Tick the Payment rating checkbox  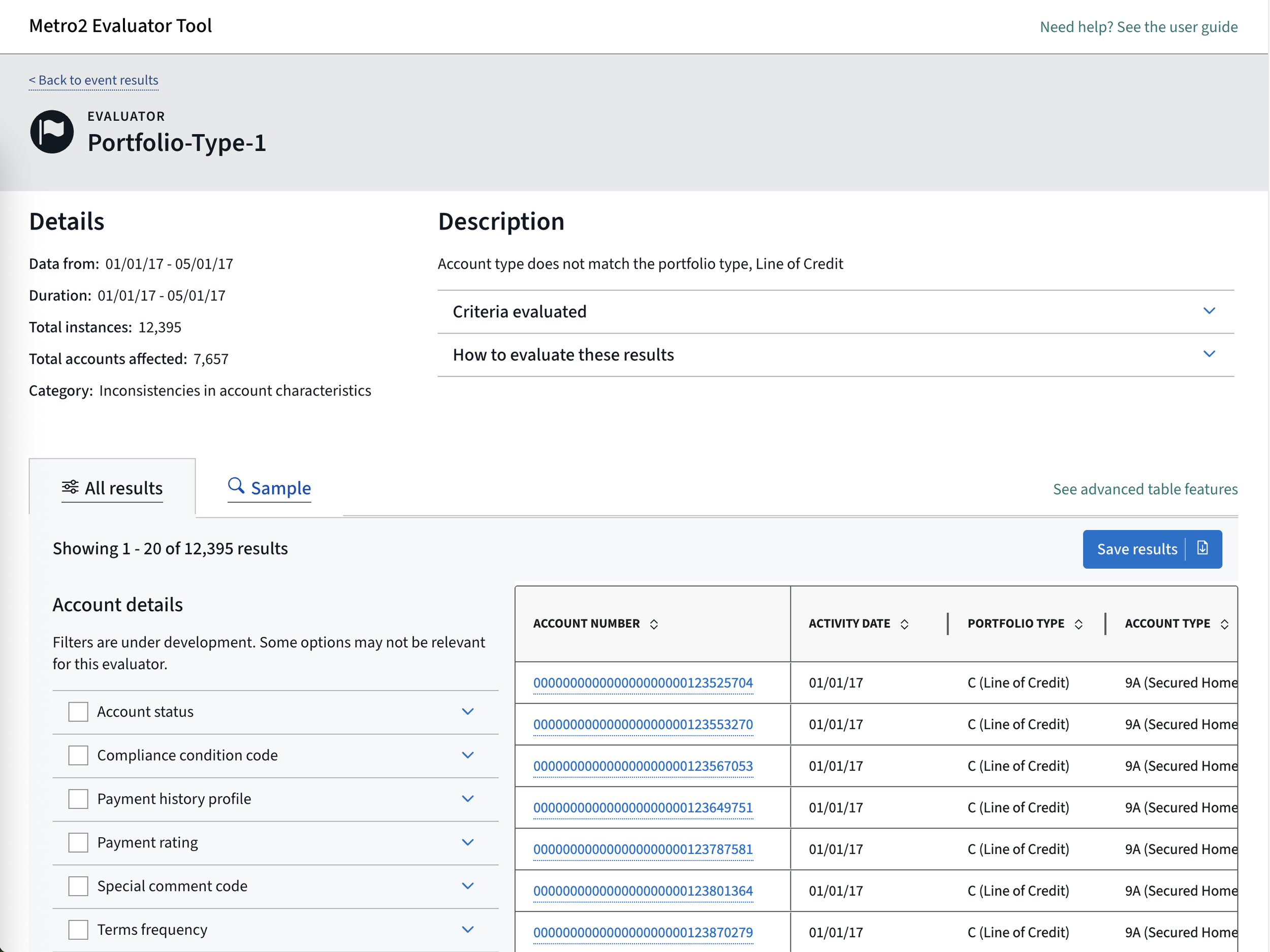(x=78, y=842)
